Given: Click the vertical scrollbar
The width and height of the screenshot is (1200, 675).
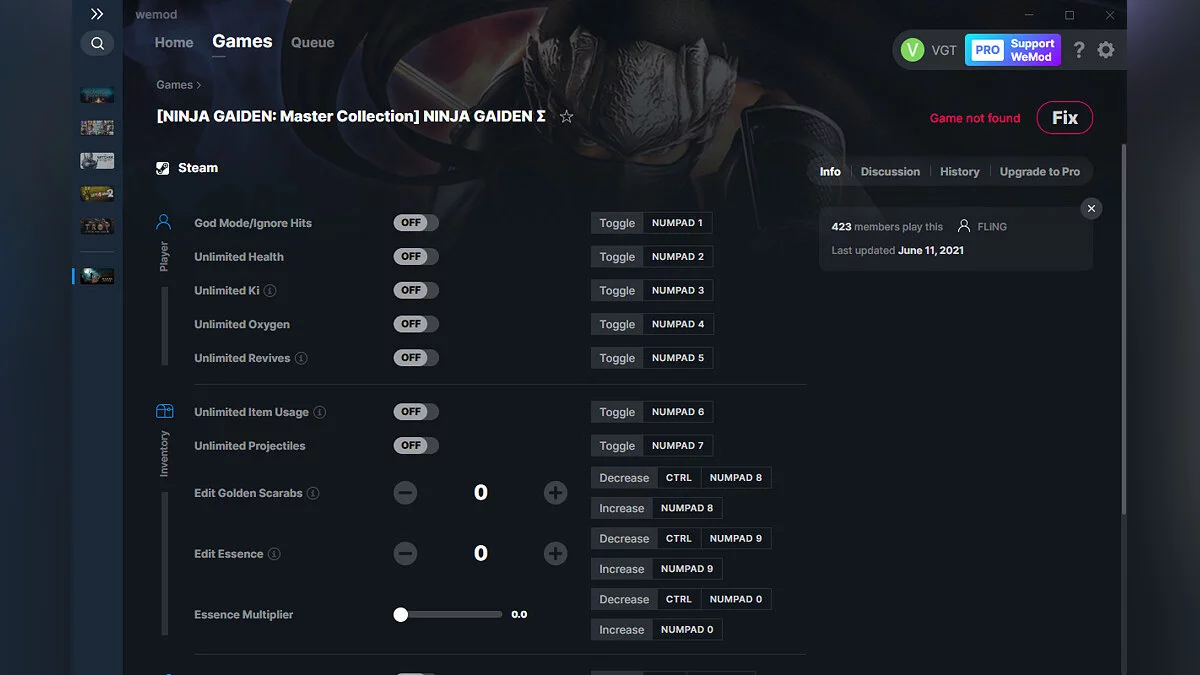Looking at the screenshot, I should tap(1124, 330).
